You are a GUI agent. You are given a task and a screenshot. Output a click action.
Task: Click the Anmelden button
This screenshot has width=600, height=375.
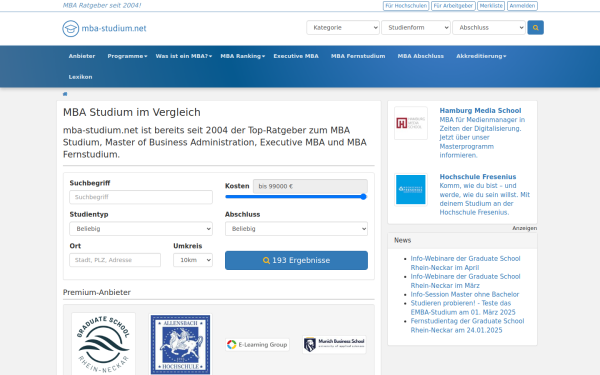coord(522,6)
